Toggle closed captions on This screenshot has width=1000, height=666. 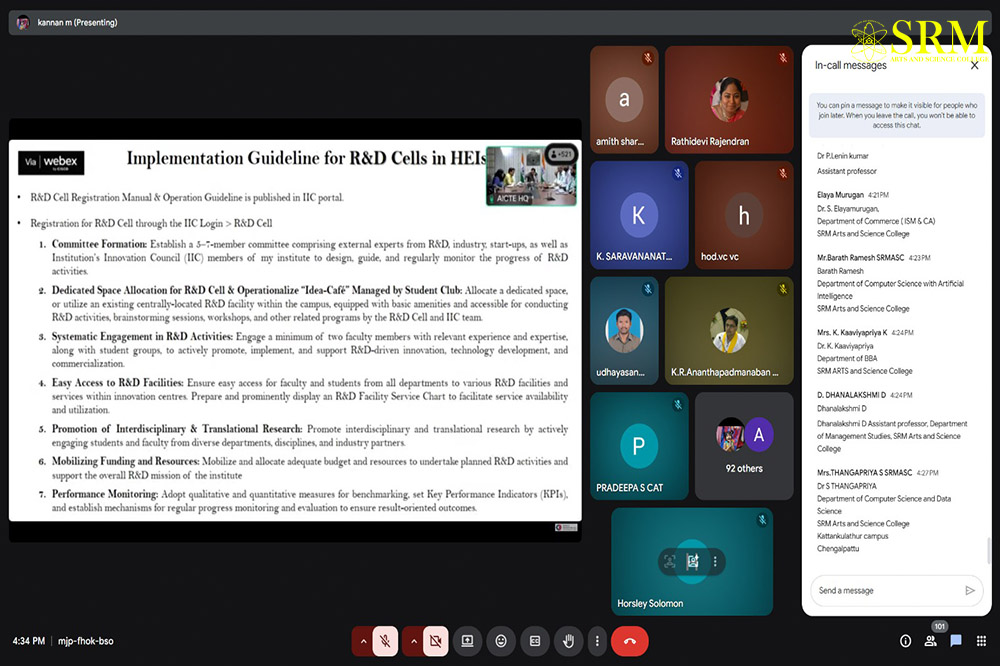tap(535, 641)
